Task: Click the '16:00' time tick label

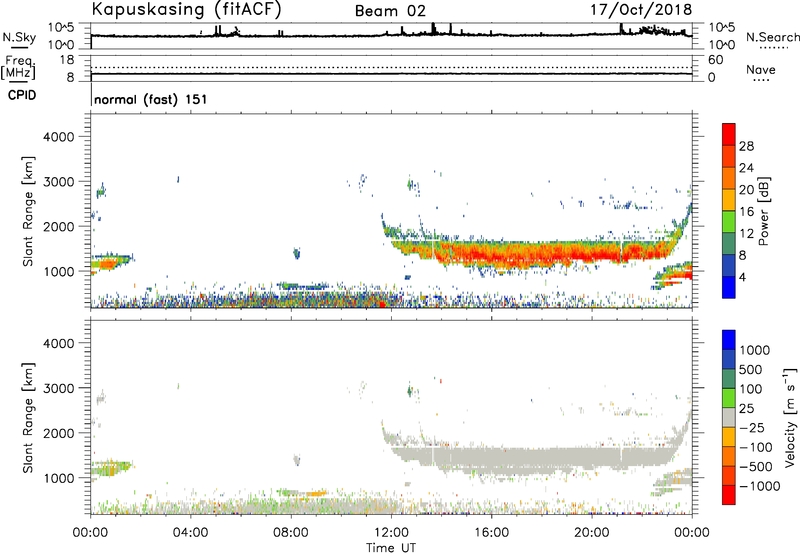Action: (x=491, y=533)
